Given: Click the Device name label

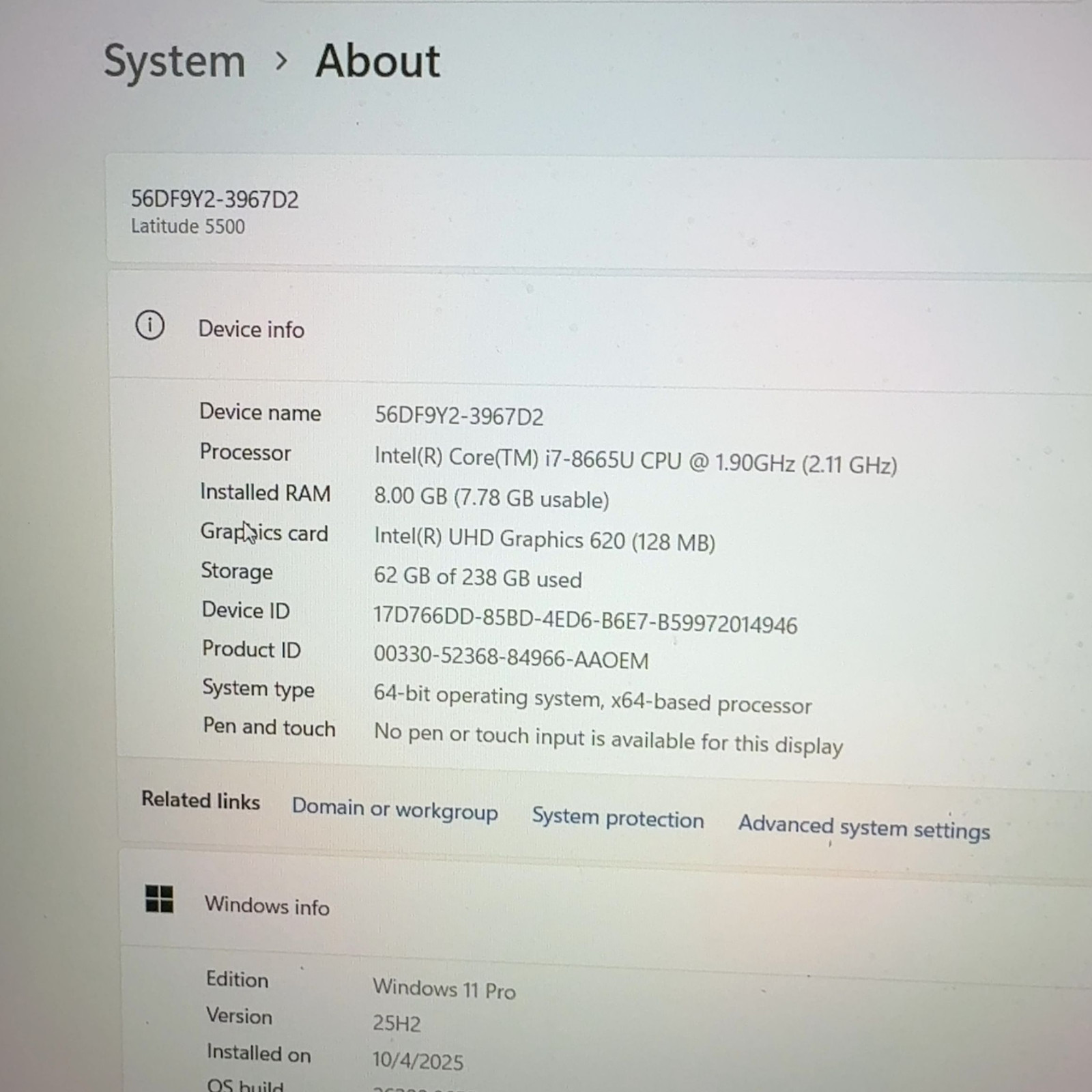Looking at the screenshot, I should (x=260, y=412).
